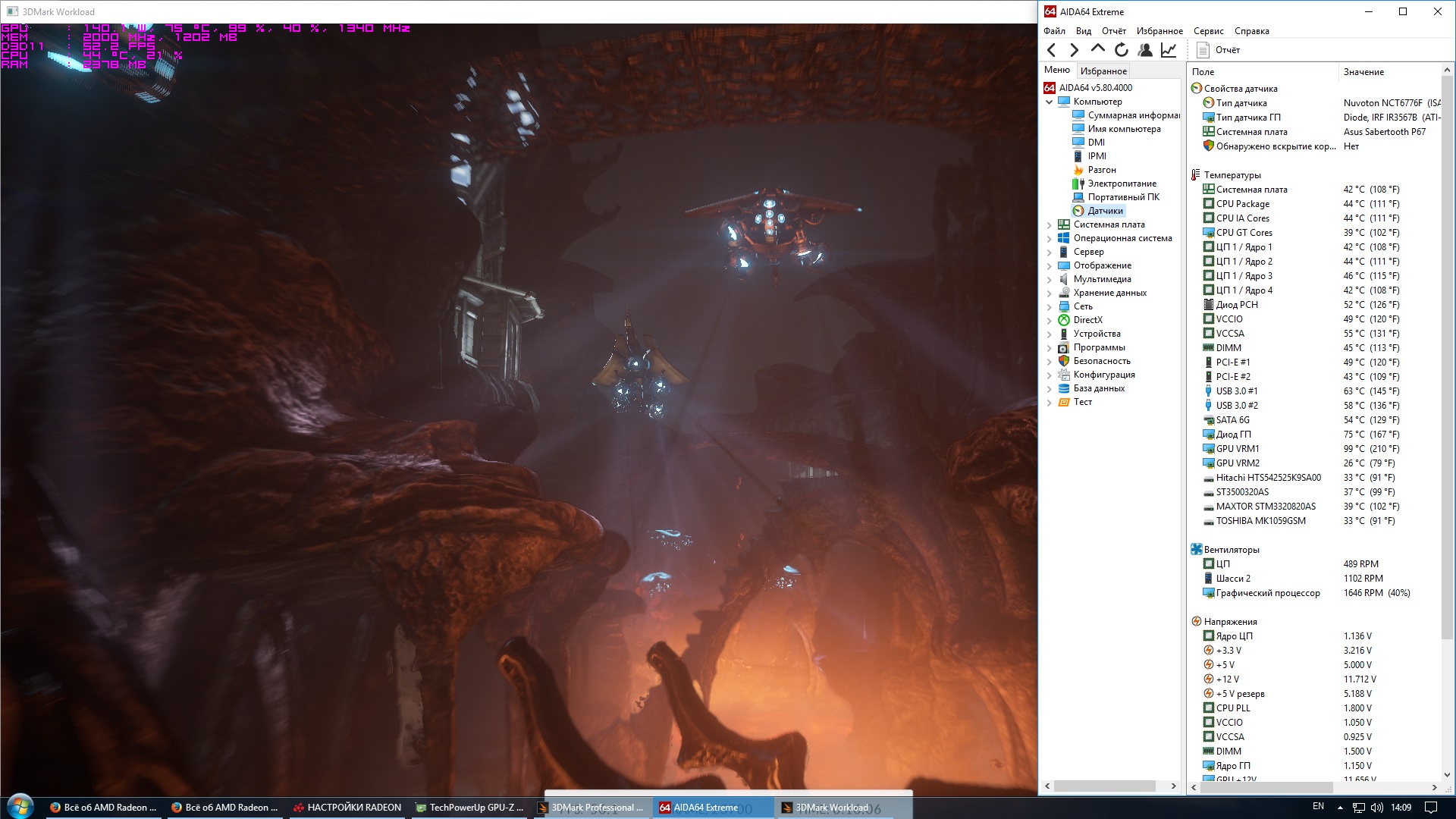Open the user profile toolbar icon
Viewport: 1456px width, 819px height.
tap(1145, 50)
